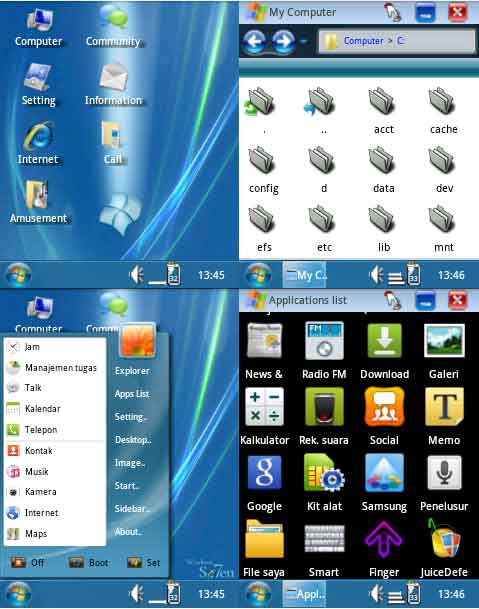Click the orange flower user picture

click(138, 340)
